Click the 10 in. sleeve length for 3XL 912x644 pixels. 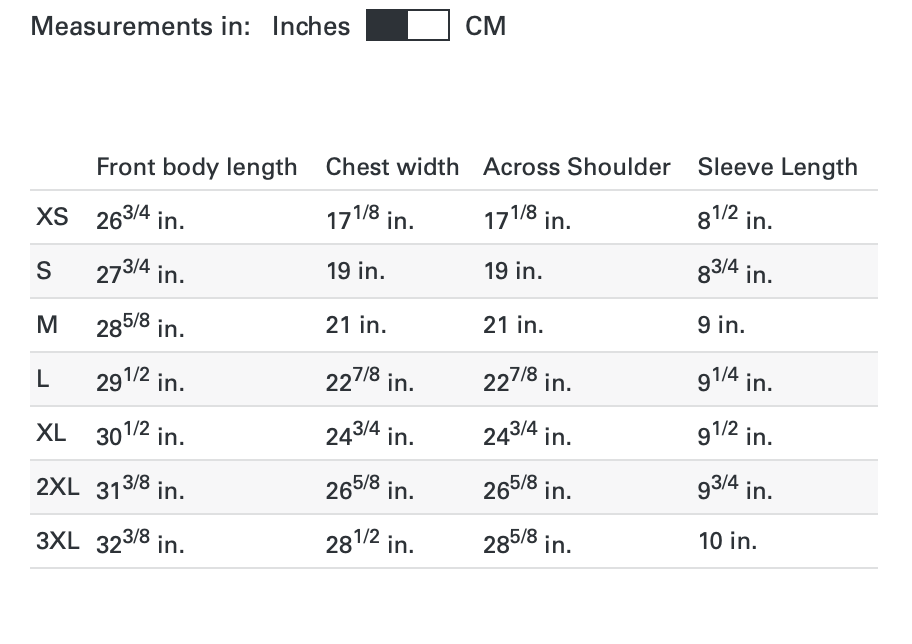[x=728, y=541]
